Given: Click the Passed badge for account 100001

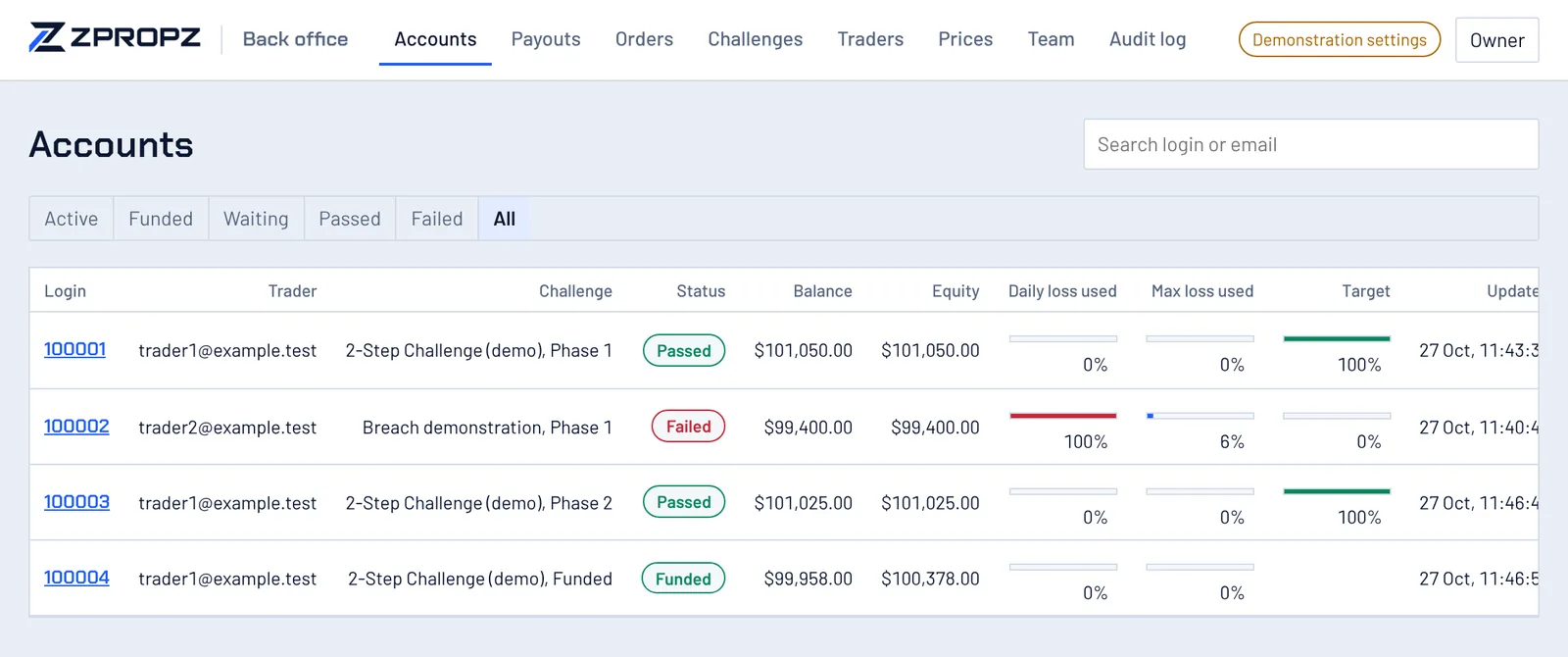Looking at the screenshot, I should click(684, 350).
